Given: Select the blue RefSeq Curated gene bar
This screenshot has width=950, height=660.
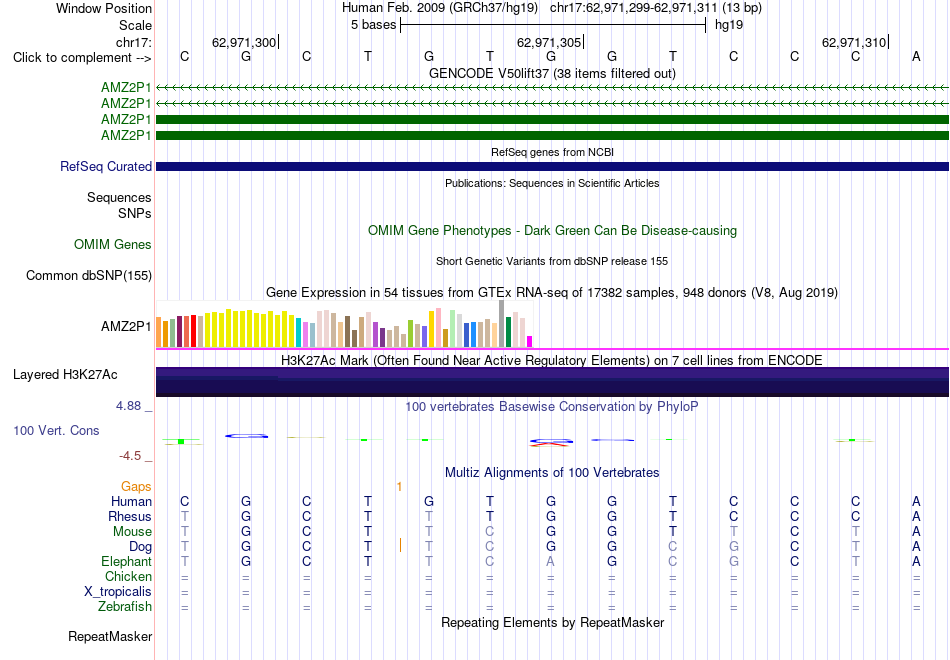Looking at the screenshot, I should click(553, 166).
